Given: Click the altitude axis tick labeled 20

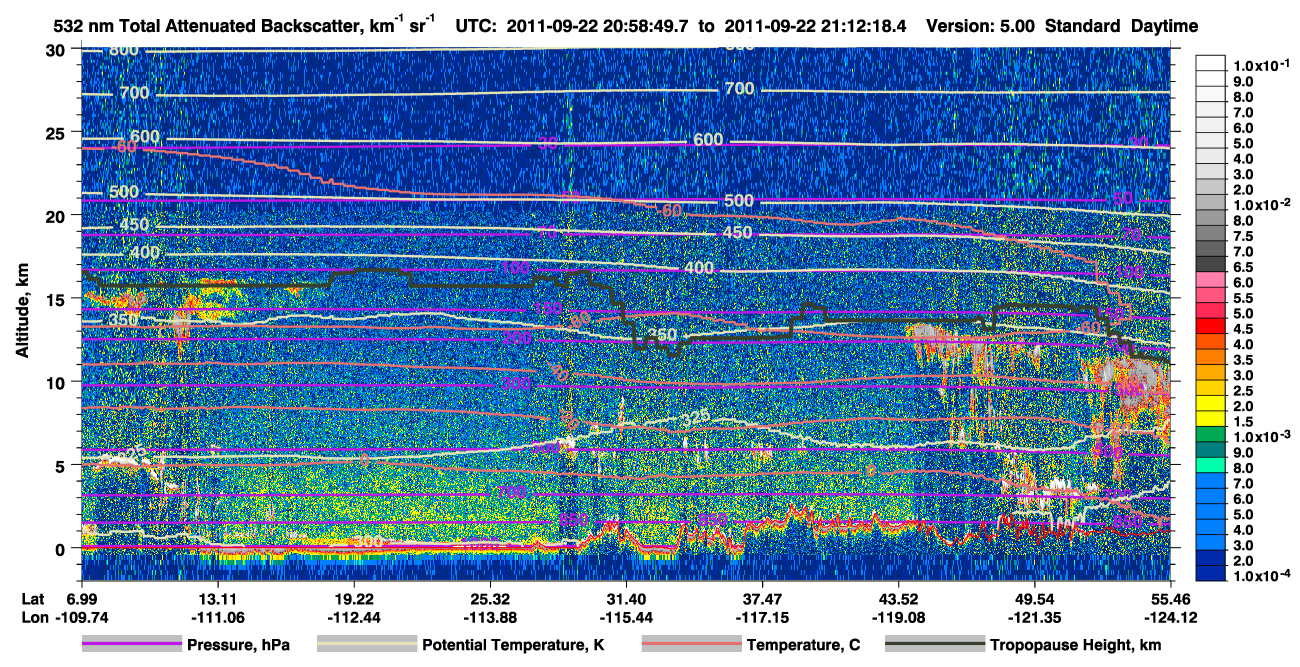Looking at the screenshot, I should (x=57, y=215).
